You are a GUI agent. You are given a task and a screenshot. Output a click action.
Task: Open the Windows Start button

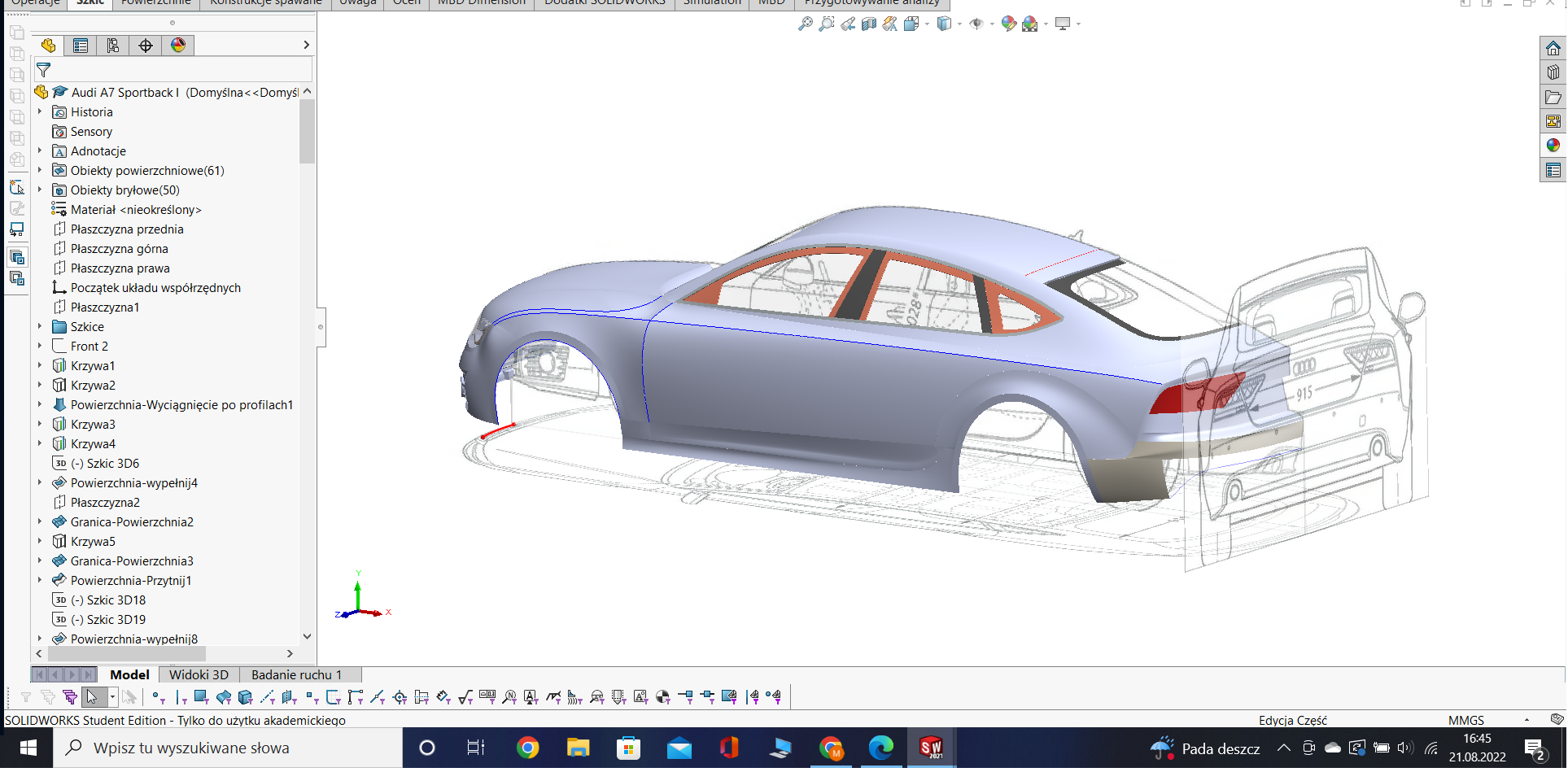28,748
